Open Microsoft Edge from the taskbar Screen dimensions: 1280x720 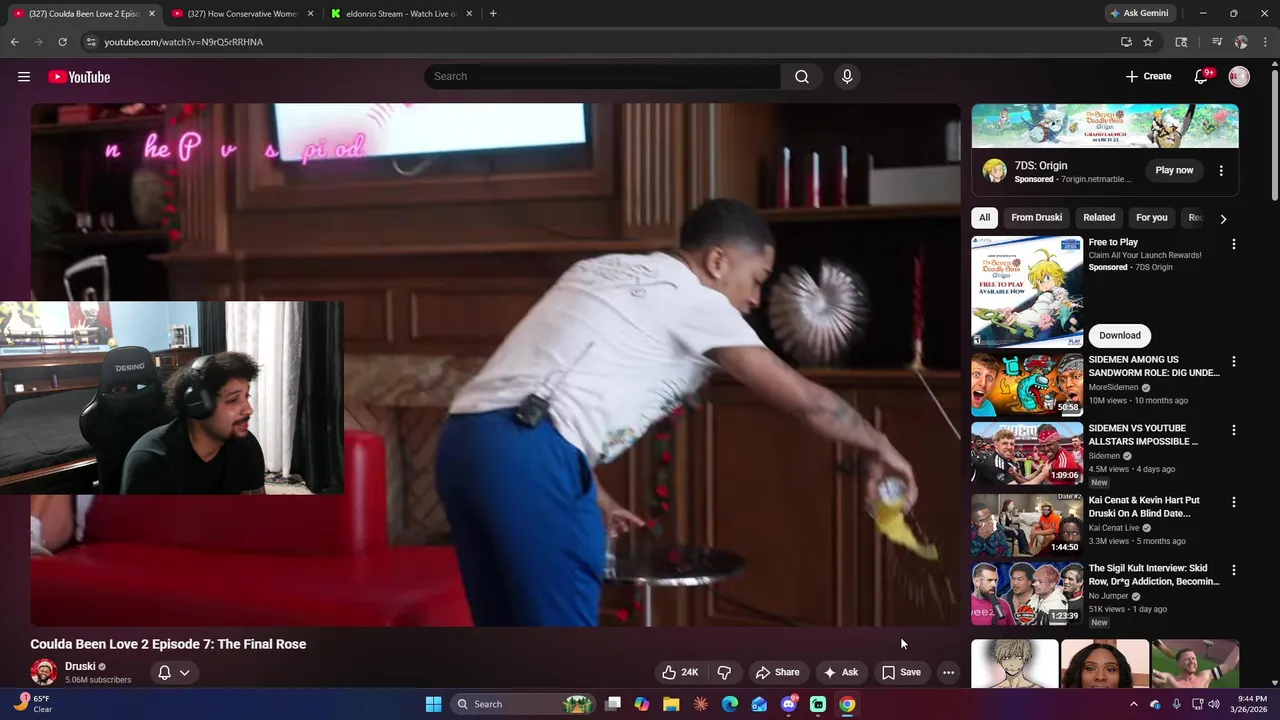[x=730, y=704]
